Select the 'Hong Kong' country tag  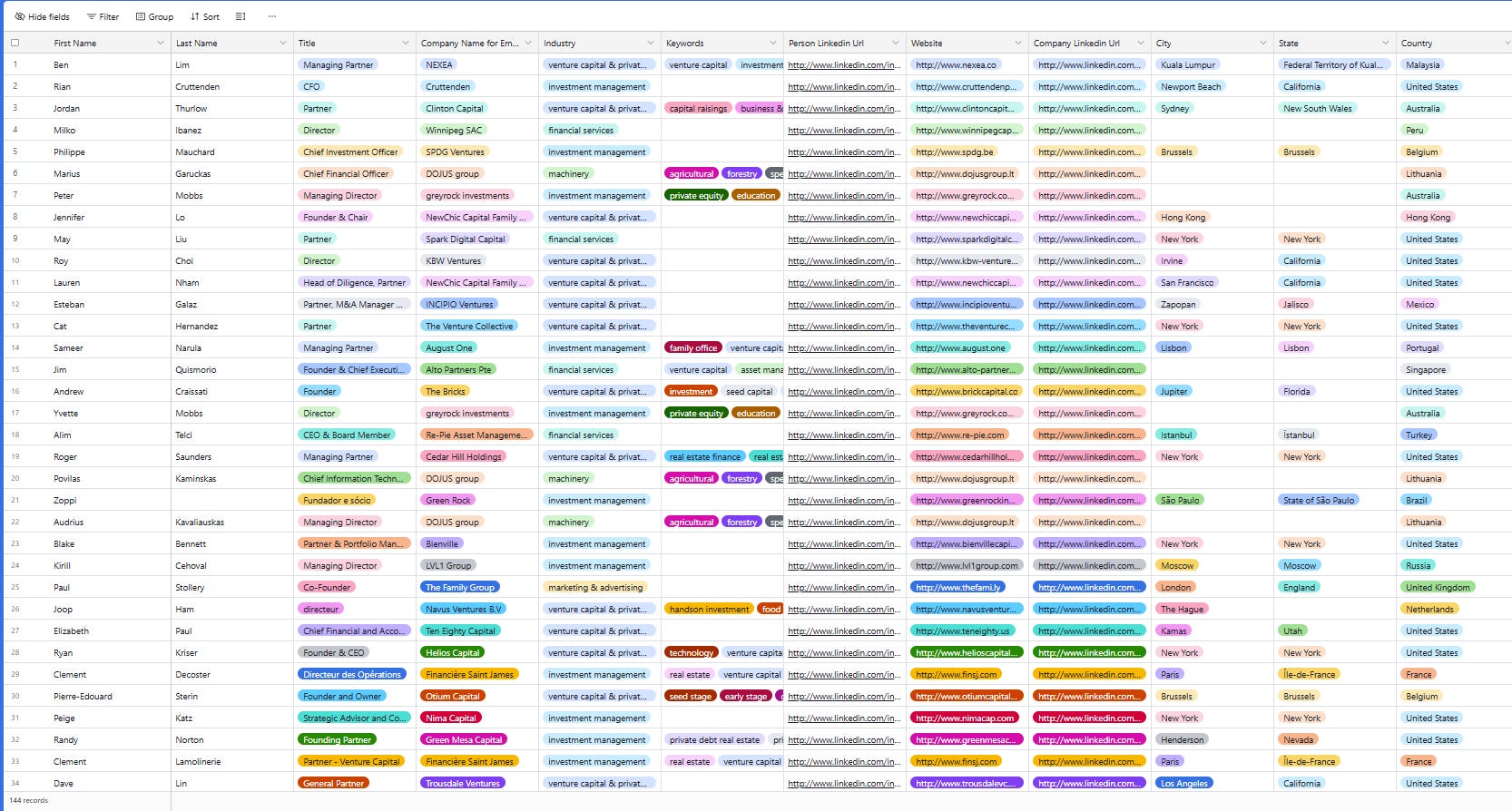[1429, 218]
